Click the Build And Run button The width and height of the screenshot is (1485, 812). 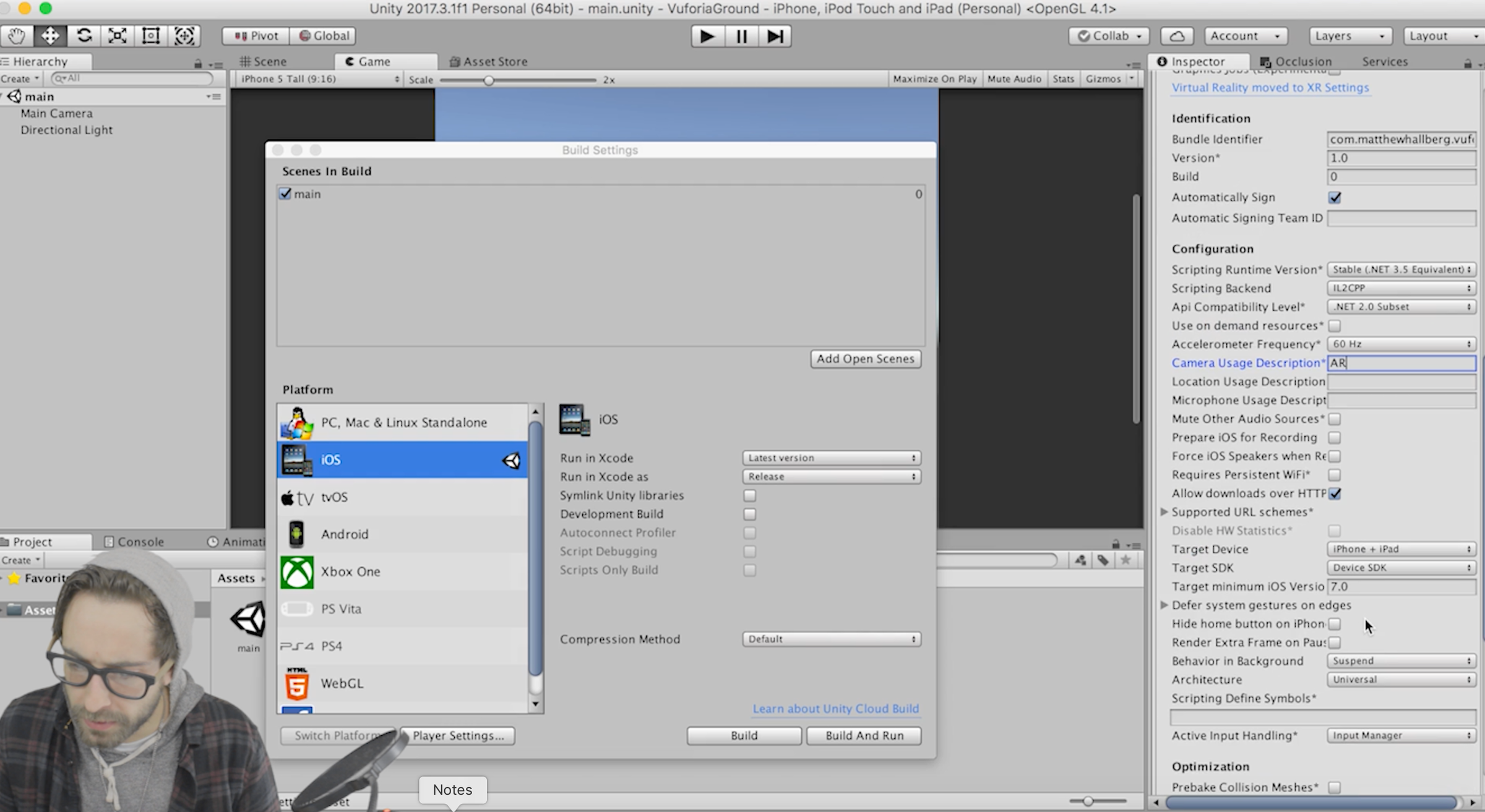coord(864,735)
